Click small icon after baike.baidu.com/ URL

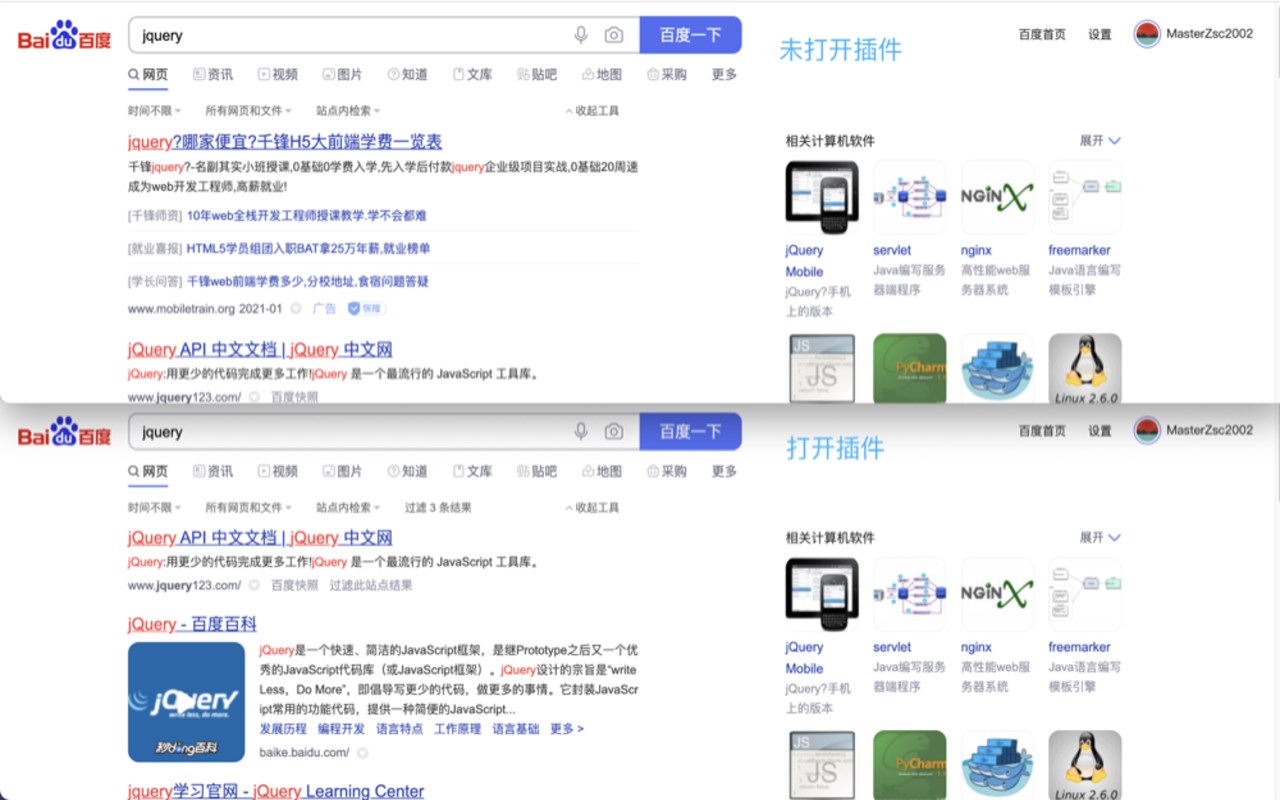pyautogui.click(x=362, y=752)
